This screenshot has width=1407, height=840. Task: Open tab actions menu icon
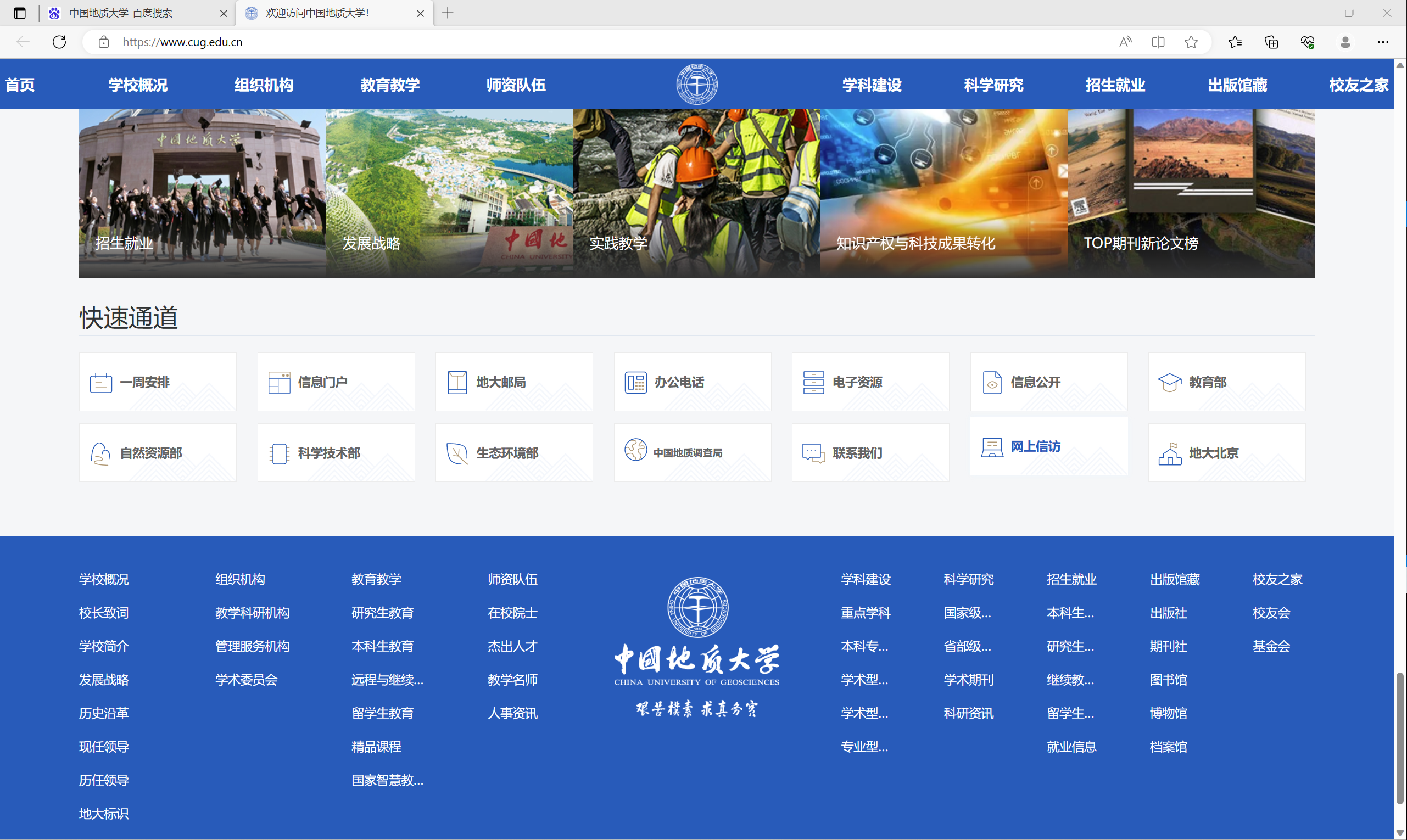point(20,13)
